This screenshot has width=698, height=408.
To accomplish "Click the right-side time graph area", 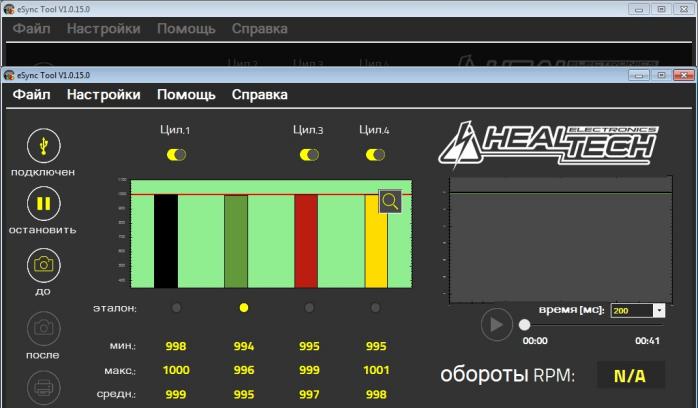I will point(561,240).
